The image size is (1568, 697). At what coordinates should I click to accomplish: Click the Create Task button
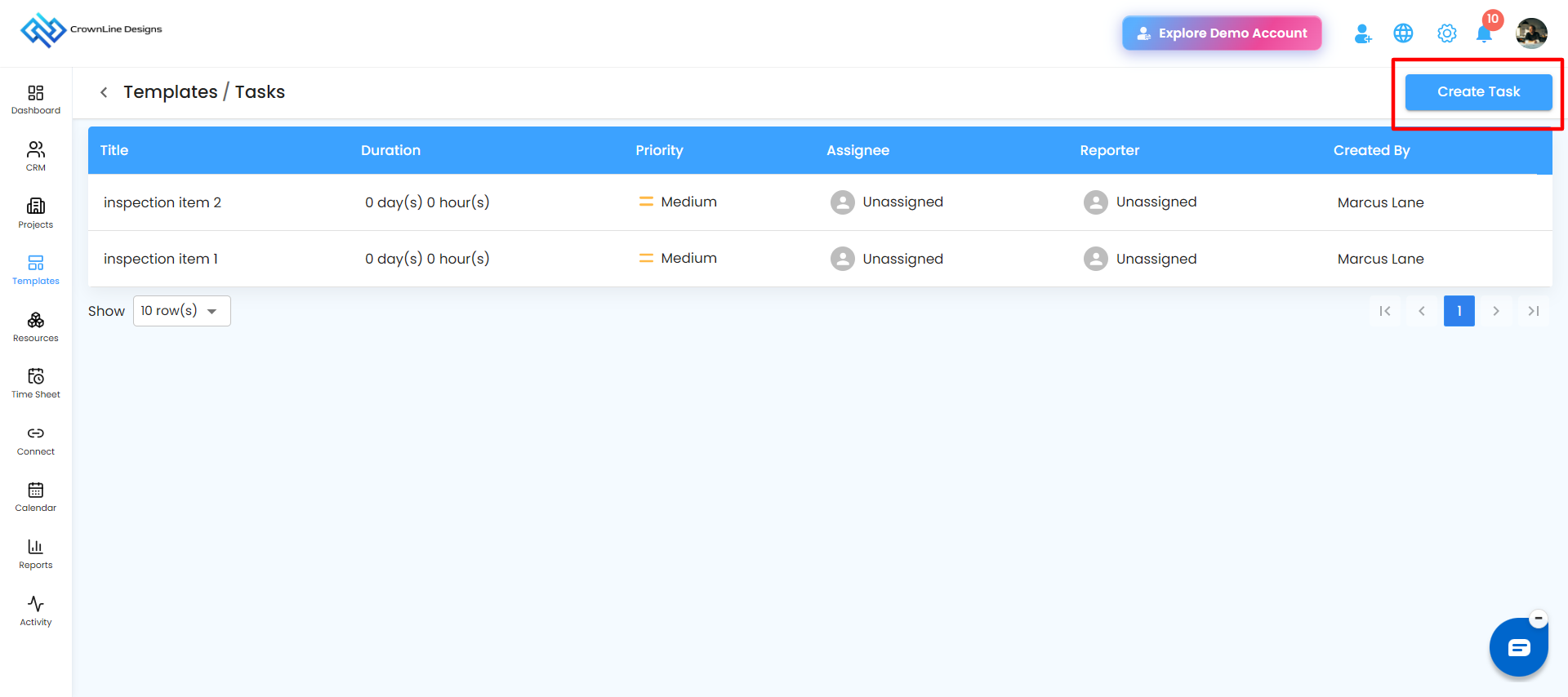pos(1478,92)
